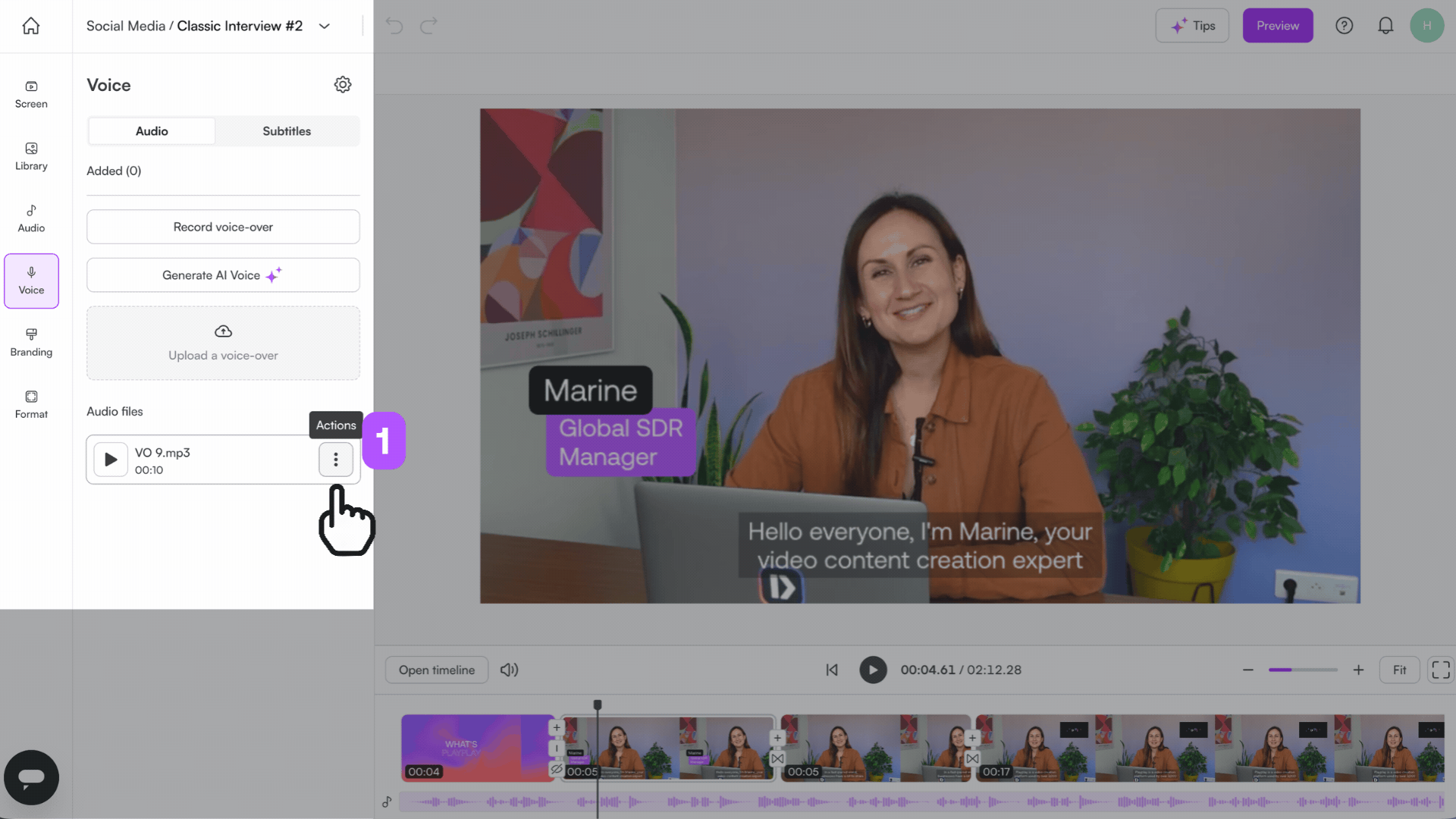The width and height of the screenshot is (1456, 819).
Task: Open the Format panel in sidebar
Action: click(31, 405)
